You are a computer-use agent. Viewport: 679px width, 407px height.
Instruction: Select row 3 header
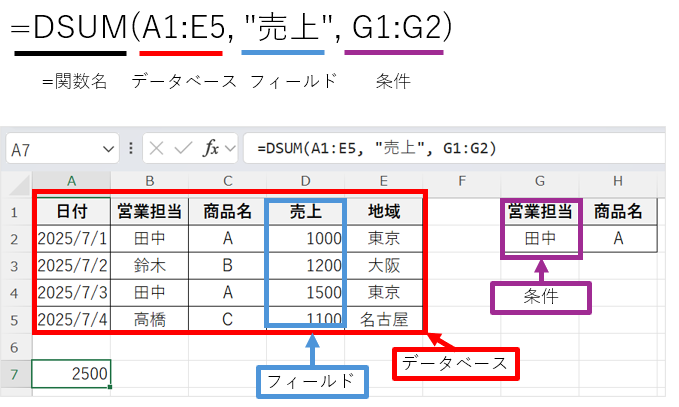click(x=16, y=266)
